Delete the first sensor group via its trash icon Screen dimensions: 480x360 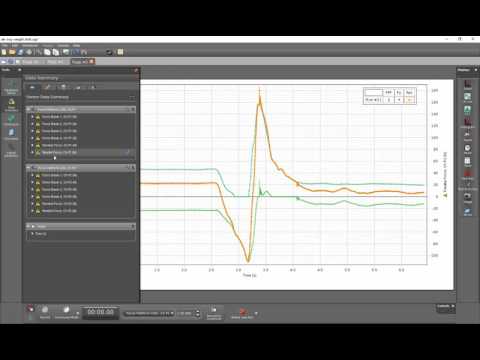coord(133,109)
